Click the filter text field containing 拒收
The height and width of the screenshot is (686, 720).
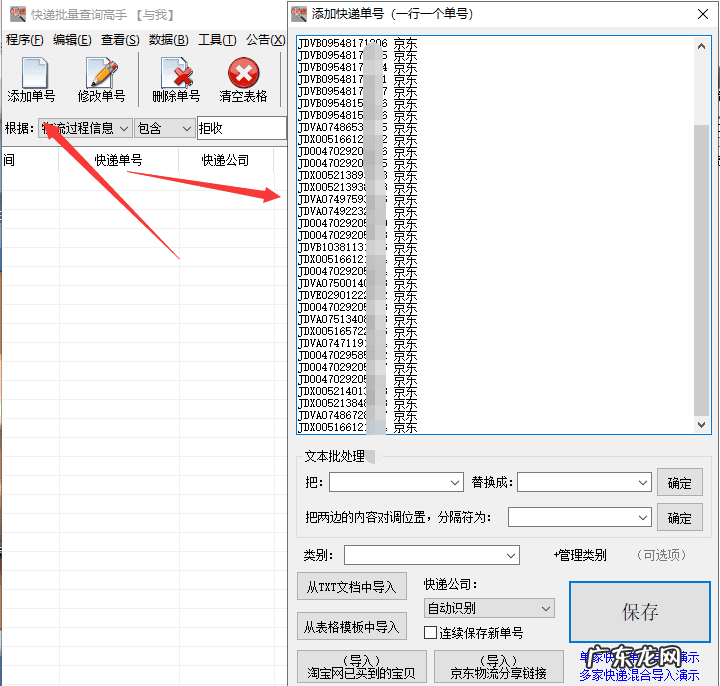(242, 128)
